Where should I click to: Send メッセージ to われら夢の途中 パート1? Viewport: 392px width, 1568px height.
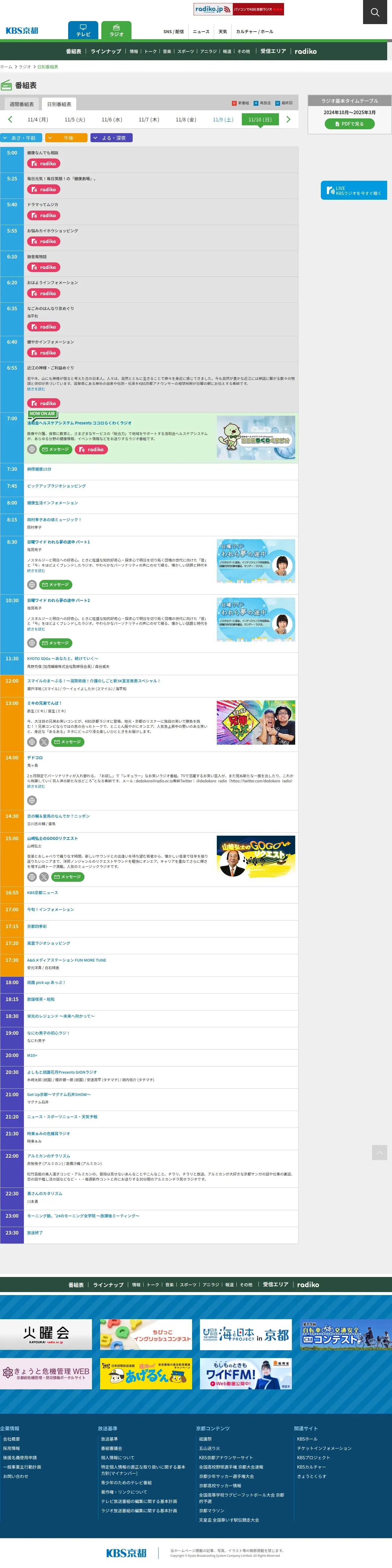coord(56,584)
